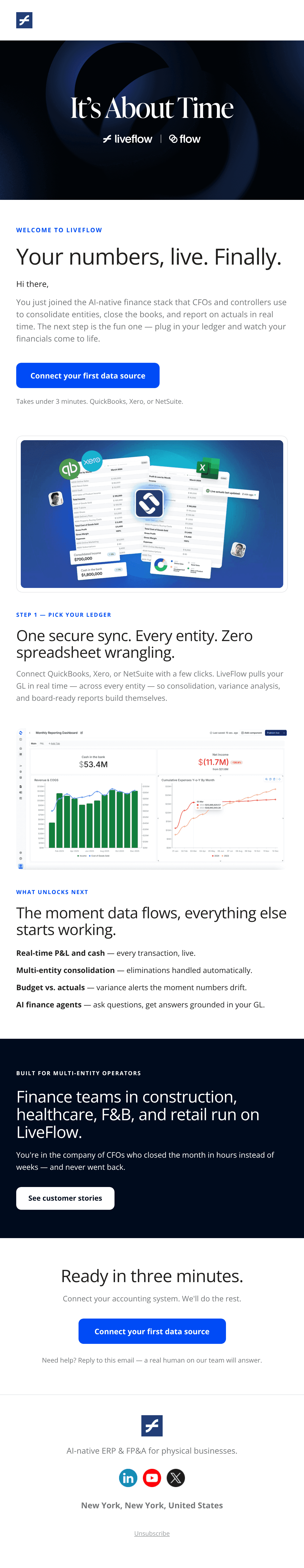Open the Publish live dropdown in dashboard image
This screenshot has height=1568, width=304.
pyautogui.click(x=275, y=733)
